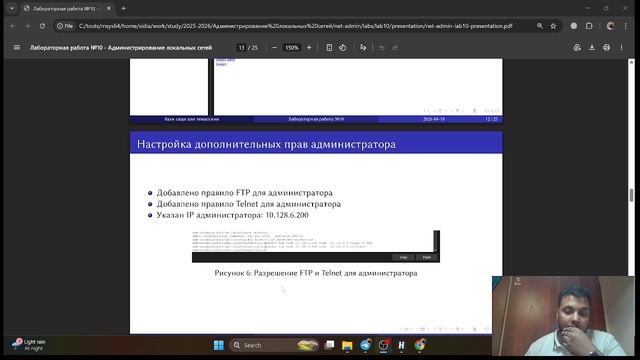Click the fit to page icon
Image resolution: width=640 pixels, height=360 pixels.
point(329,48)
